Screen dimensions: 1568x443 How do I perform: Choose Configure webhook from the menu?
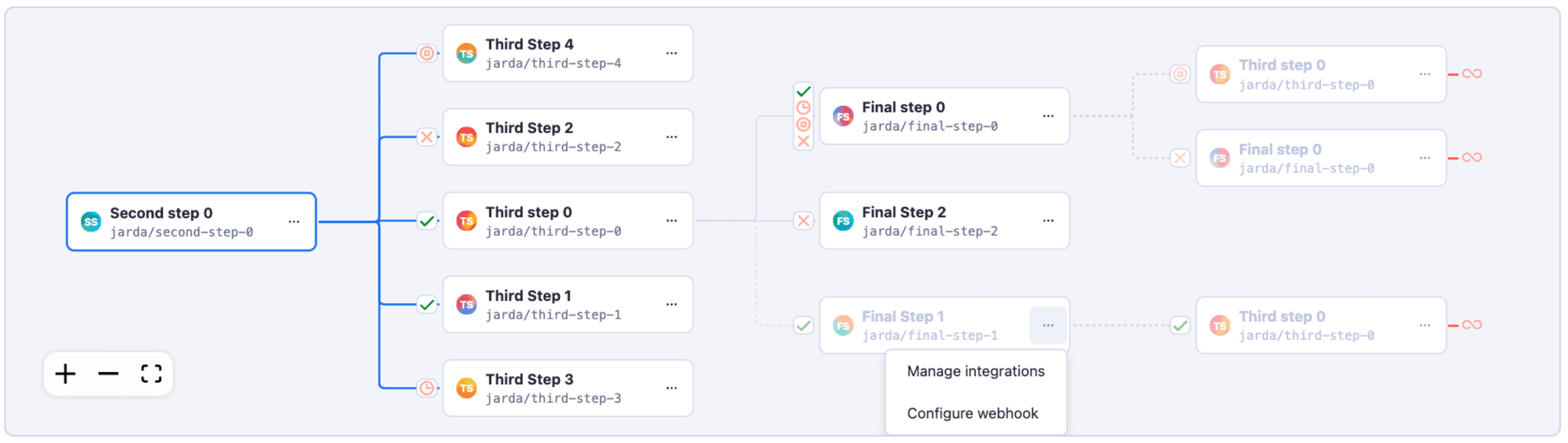[x=972, y=413]
